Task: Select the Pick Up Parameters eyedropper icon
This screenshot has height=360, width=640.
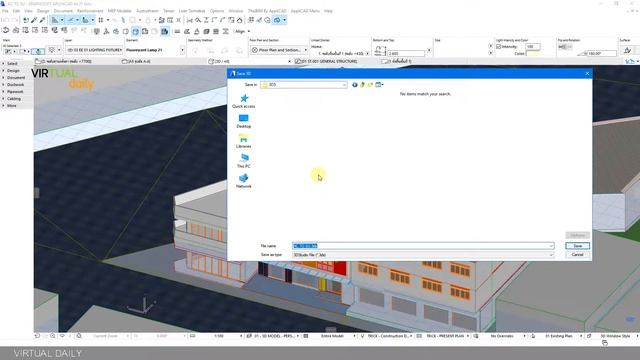Action: [34, 20]
